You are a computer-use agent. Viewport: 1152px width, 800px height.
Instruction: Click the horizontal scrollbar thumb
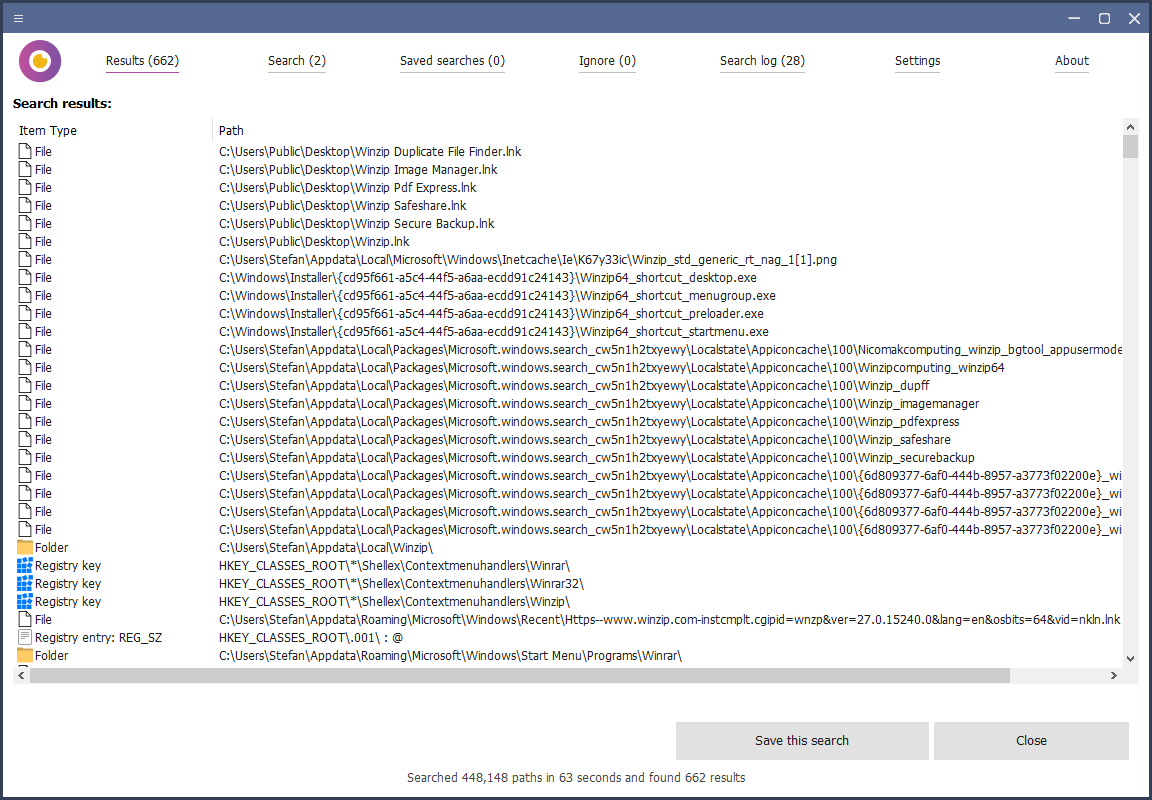click(520, 675)
